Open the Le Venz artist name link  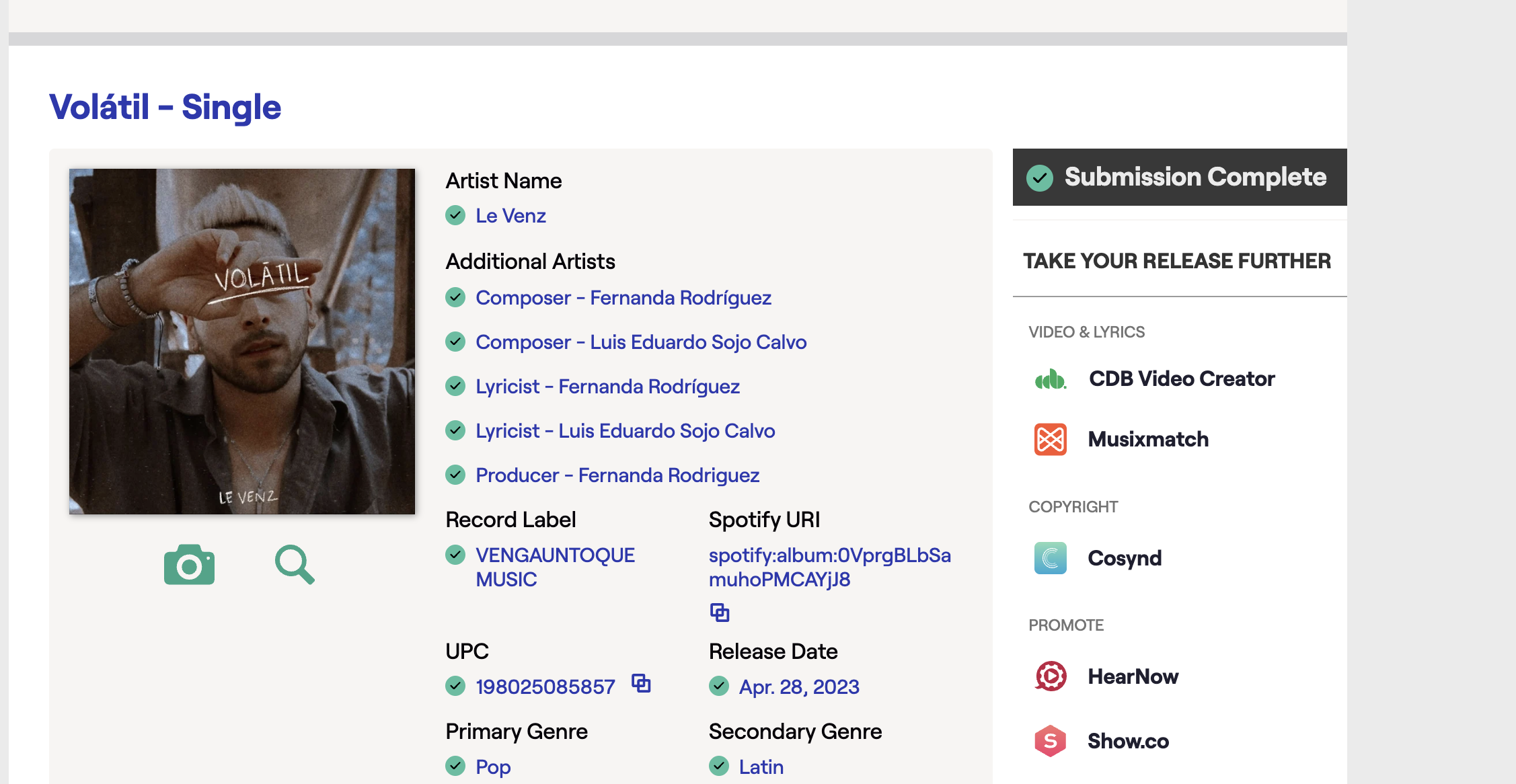(x=510, y=216)
